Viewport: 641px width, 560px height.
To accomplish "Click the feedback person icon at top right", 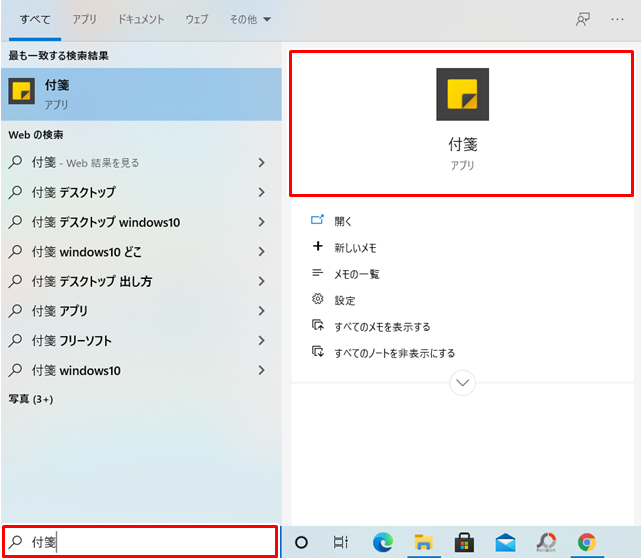I will pos(583,19).
